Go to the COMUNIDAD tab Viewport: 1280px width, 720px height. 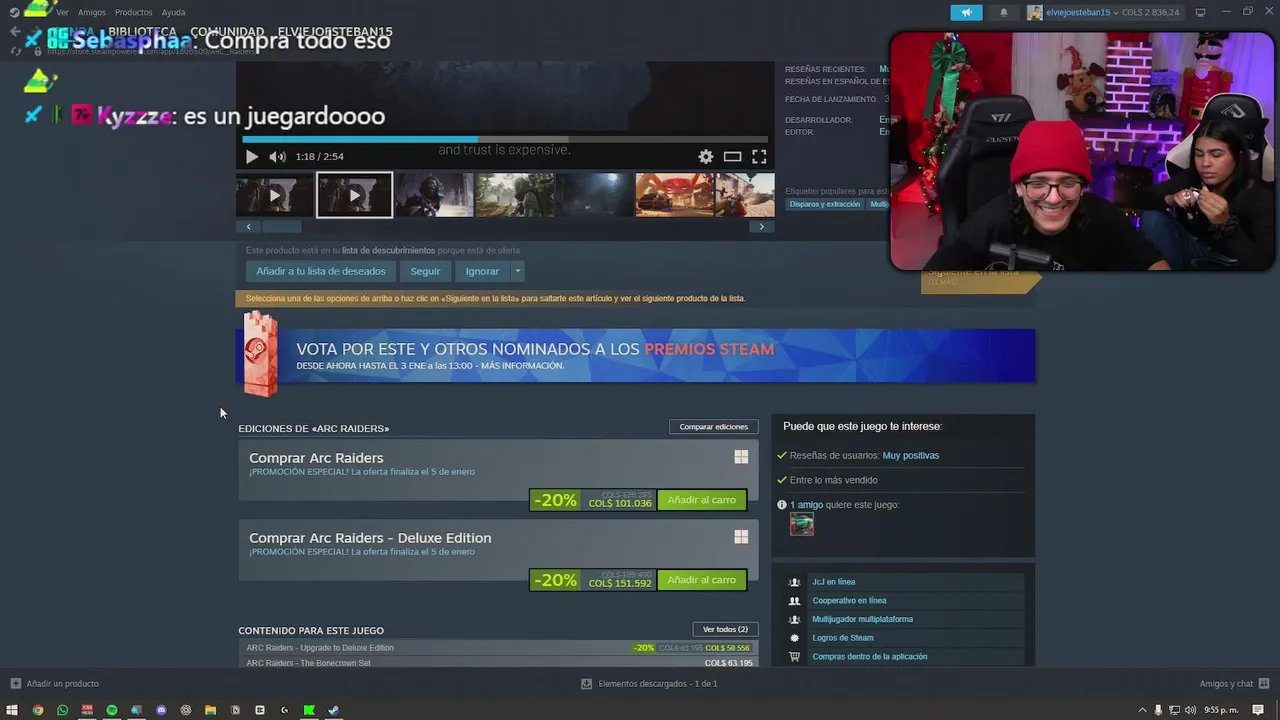[x=227, y=32]
